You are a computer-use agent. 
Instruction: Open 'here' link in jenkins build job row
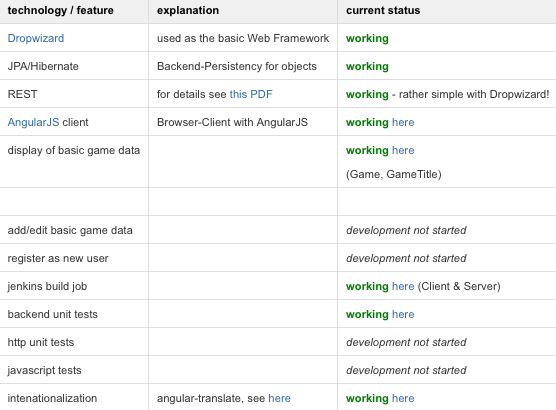[x=403, y=286]
